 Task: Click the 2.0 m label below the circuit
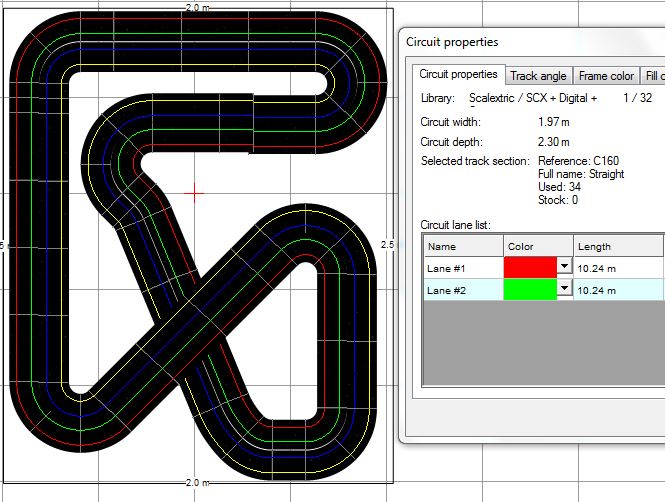pos(197,482)
